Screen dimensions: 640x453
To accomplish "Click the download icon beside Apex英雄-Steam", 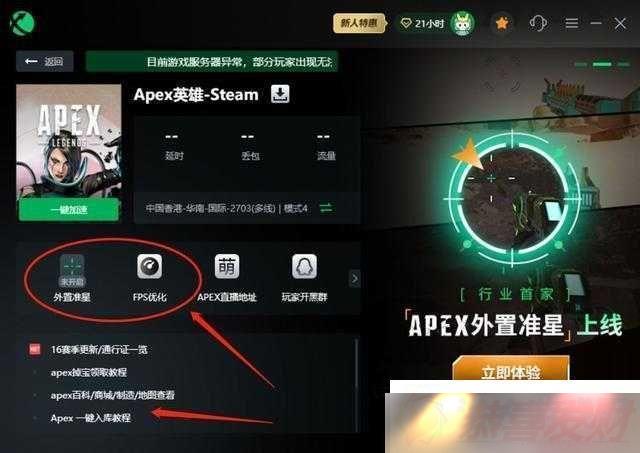I will pos(280,94).
